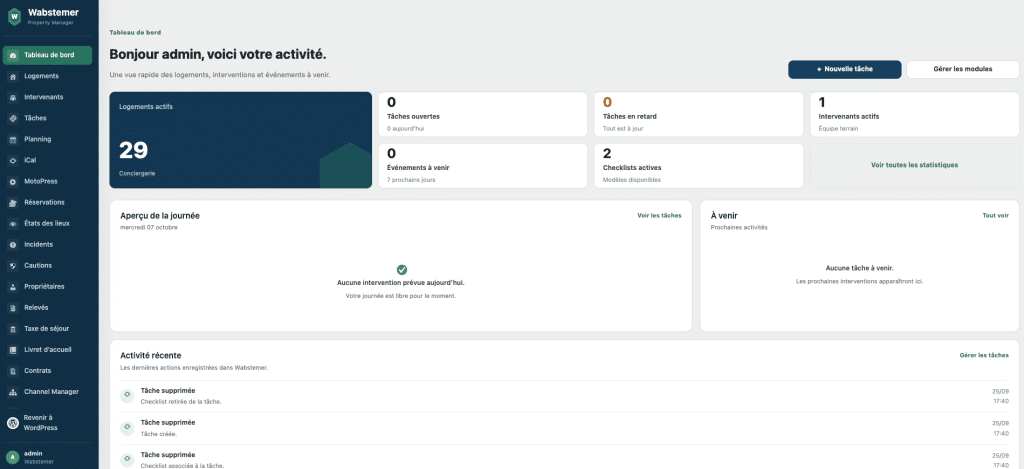Viewport: 1024px width, 469px height.
Task: Click the admin avatar circle
Action: pos(12,457)
